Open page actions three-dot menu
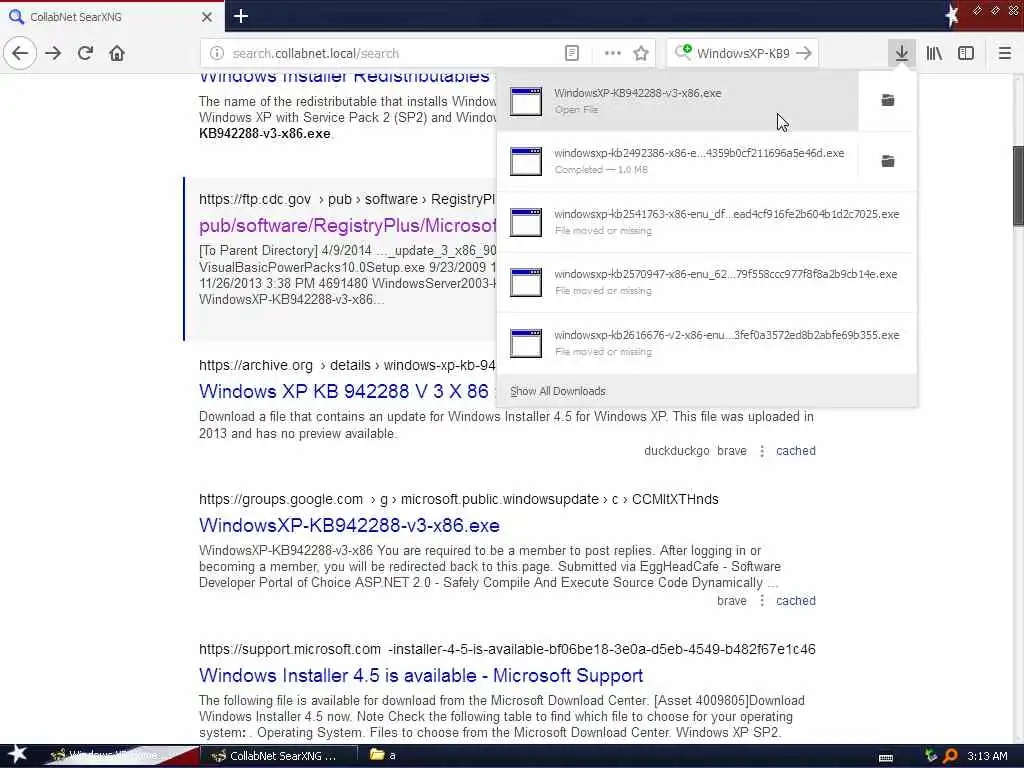 click(612, 53)
